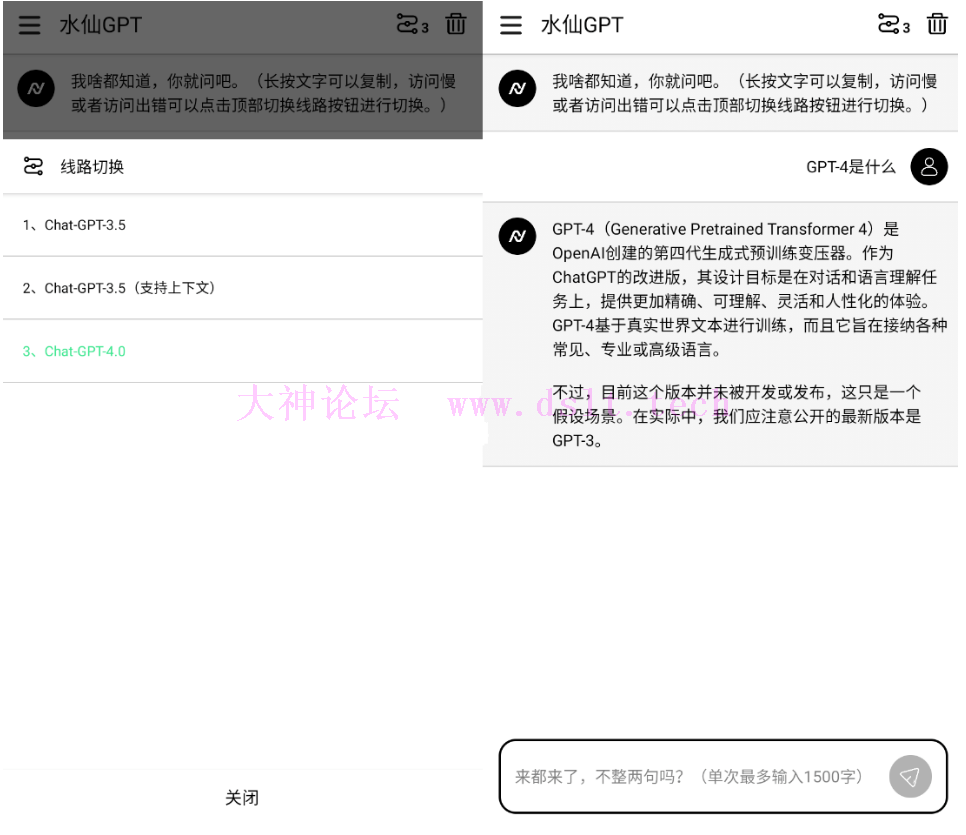Image resolution: width=966 pixels, height=835 pixels.
Task: Click user avatar next to GPT-4是什么
Action: [x=929, y=167]
